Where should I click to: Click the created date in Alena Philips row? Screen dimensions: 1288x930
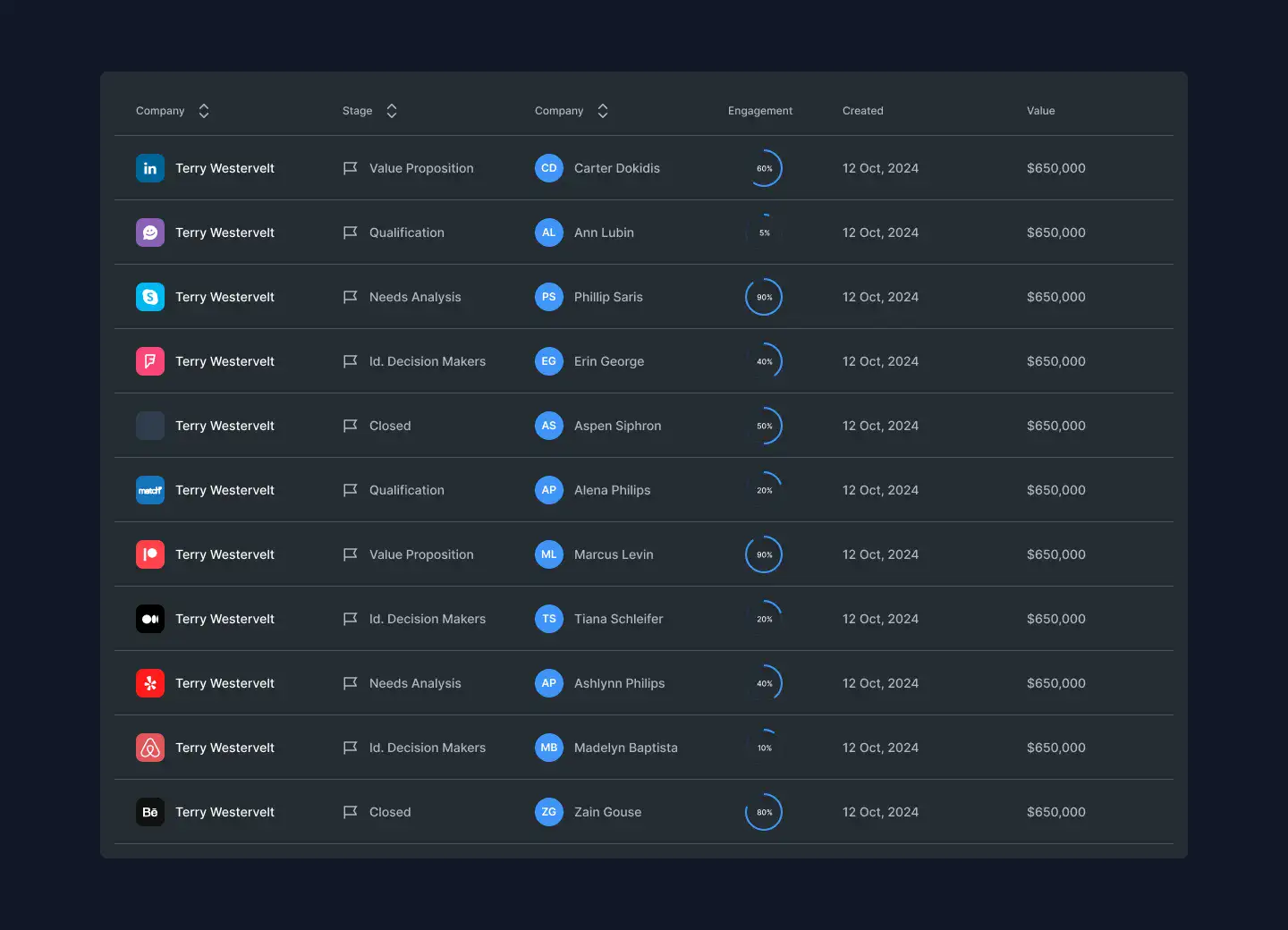click(880, 490)
